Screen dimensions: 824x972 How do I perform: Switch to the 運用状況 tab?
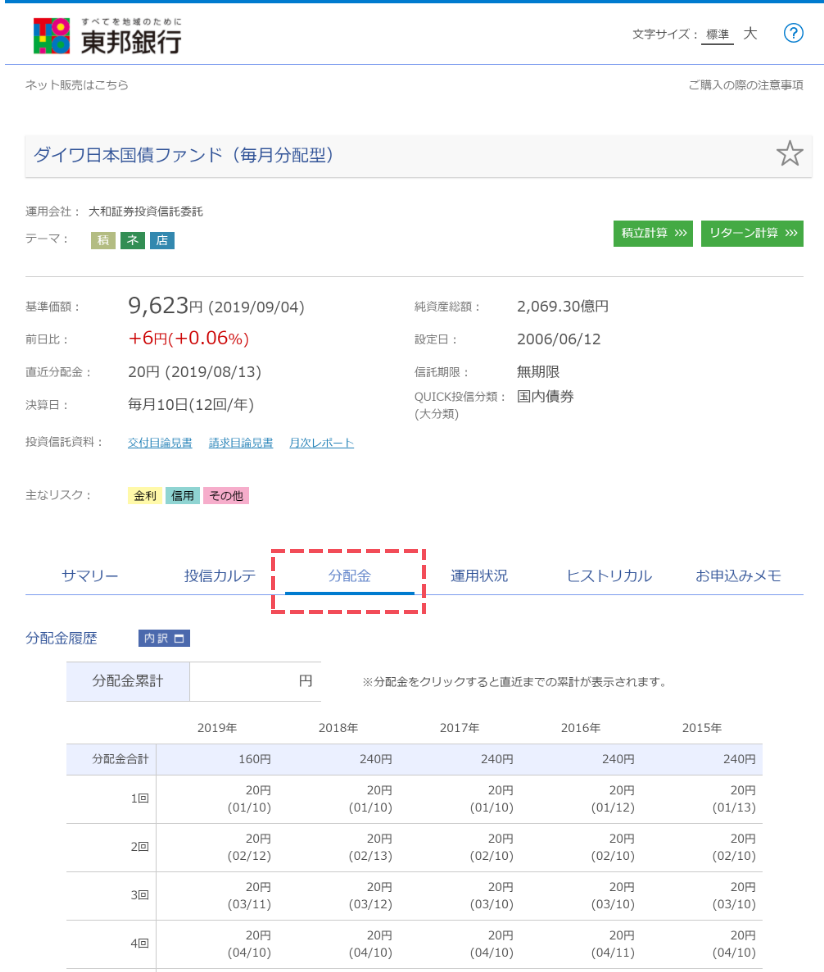[479, 576]
